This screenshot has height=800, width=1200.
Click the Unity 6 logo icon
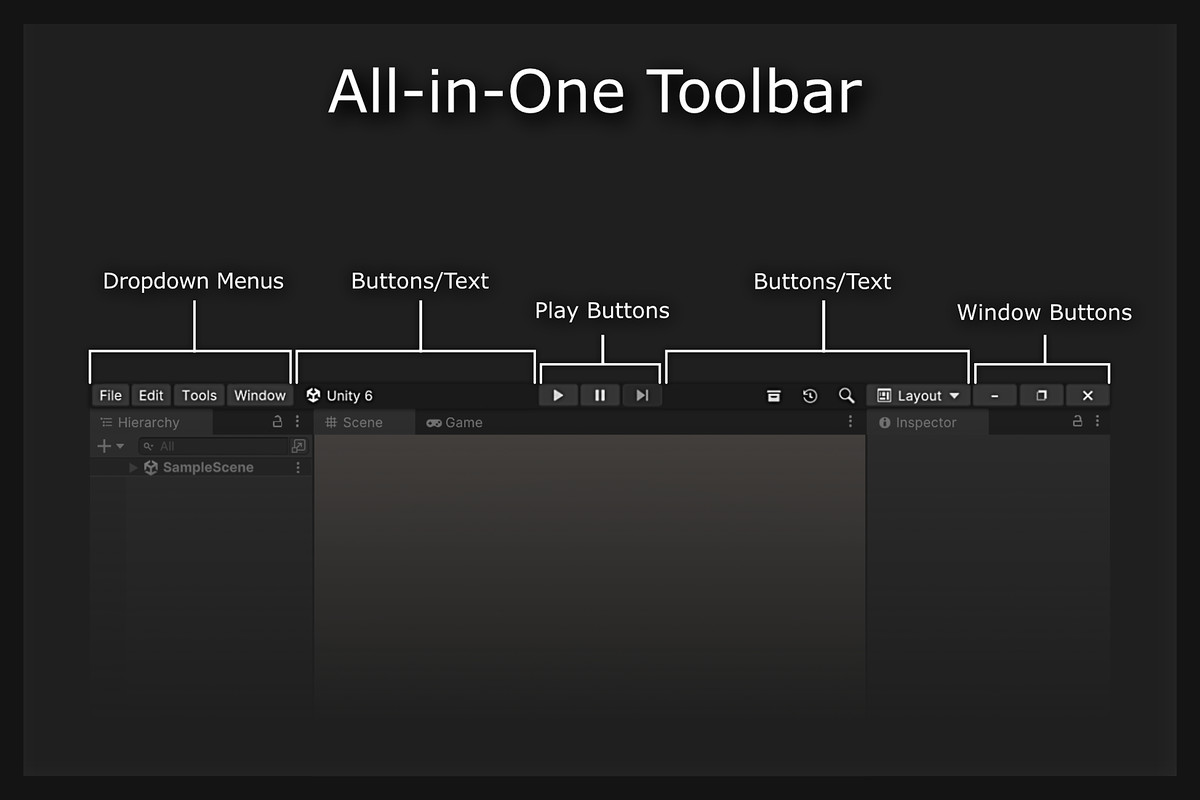click(314, 395)
